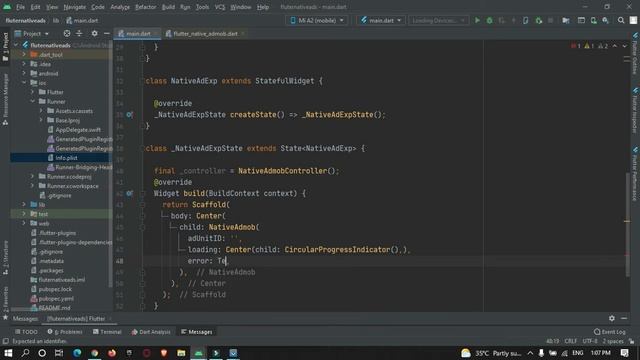Go to next highlighted error arrow

point(624,46)
